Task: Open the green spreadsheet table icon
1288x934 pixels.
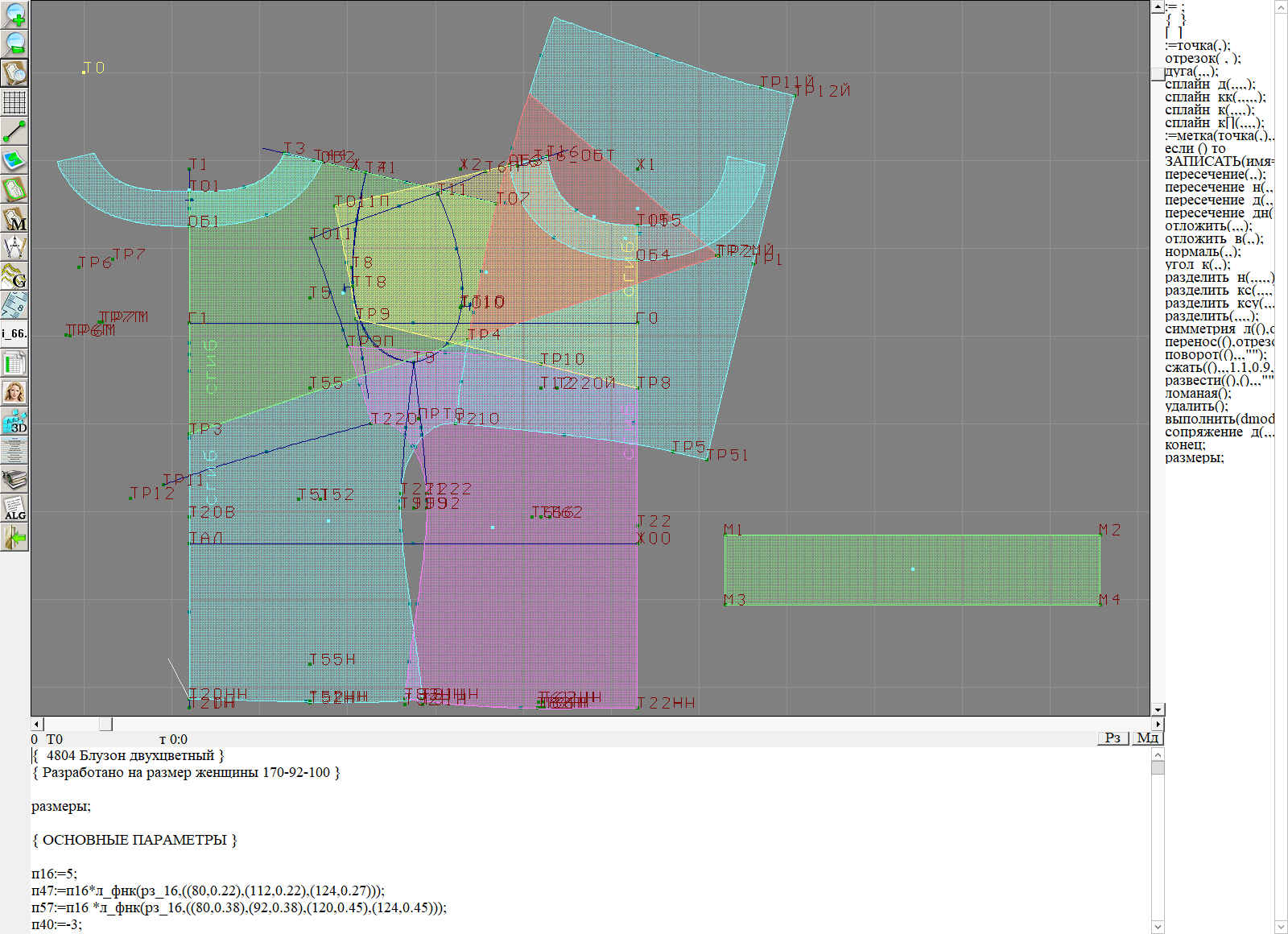Action: click(x=14, y=363)
